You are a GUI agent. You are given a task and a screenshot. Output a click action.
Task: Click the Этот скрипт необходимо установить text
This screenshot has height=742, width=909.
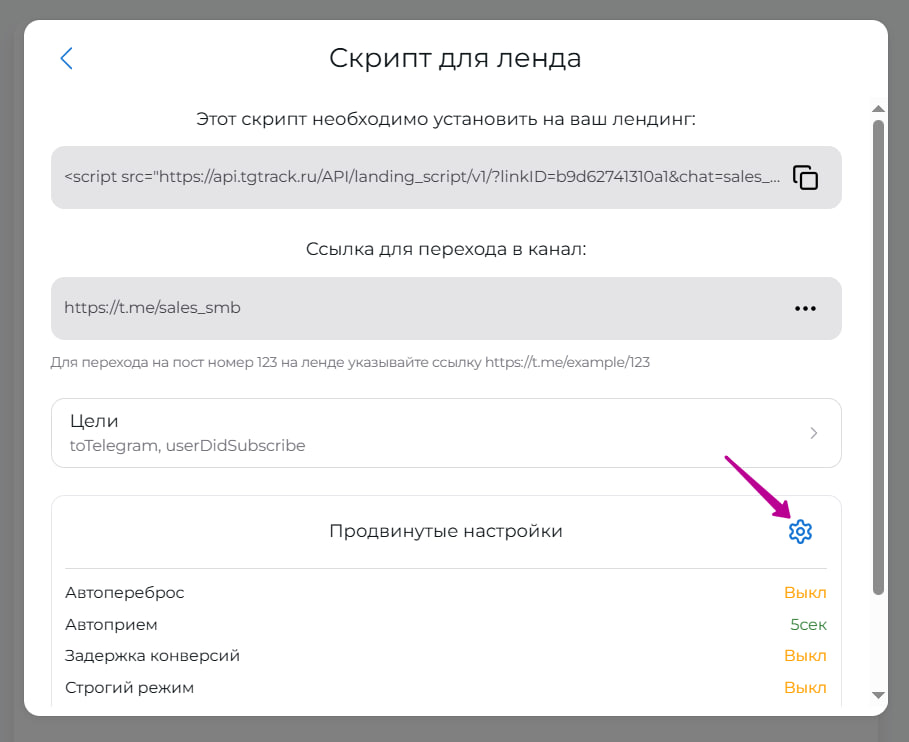pyautogui.click(x=446, y=119)
